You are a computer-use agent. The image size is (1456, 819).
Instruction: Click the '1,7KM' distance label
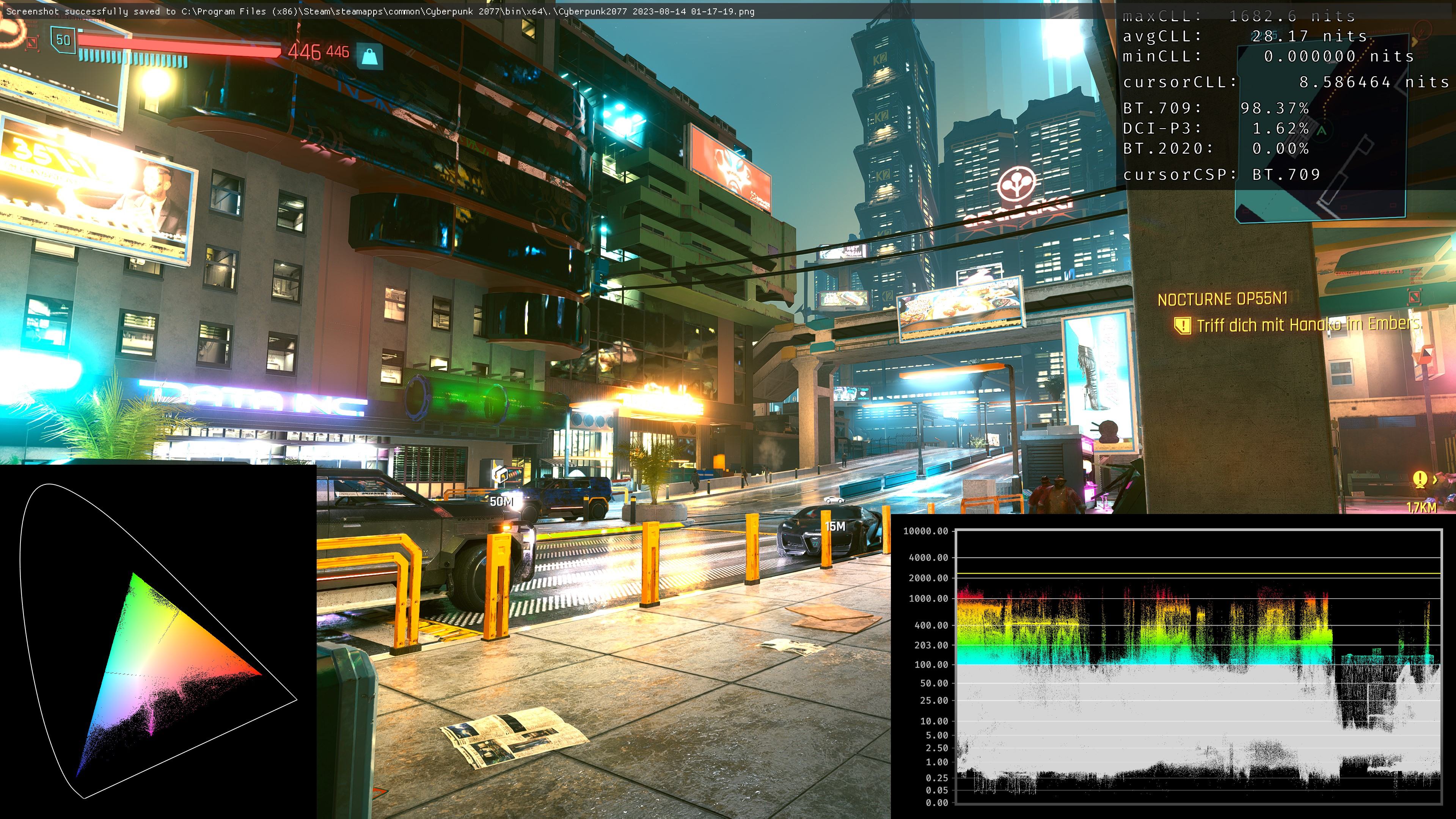(1421, 507)
